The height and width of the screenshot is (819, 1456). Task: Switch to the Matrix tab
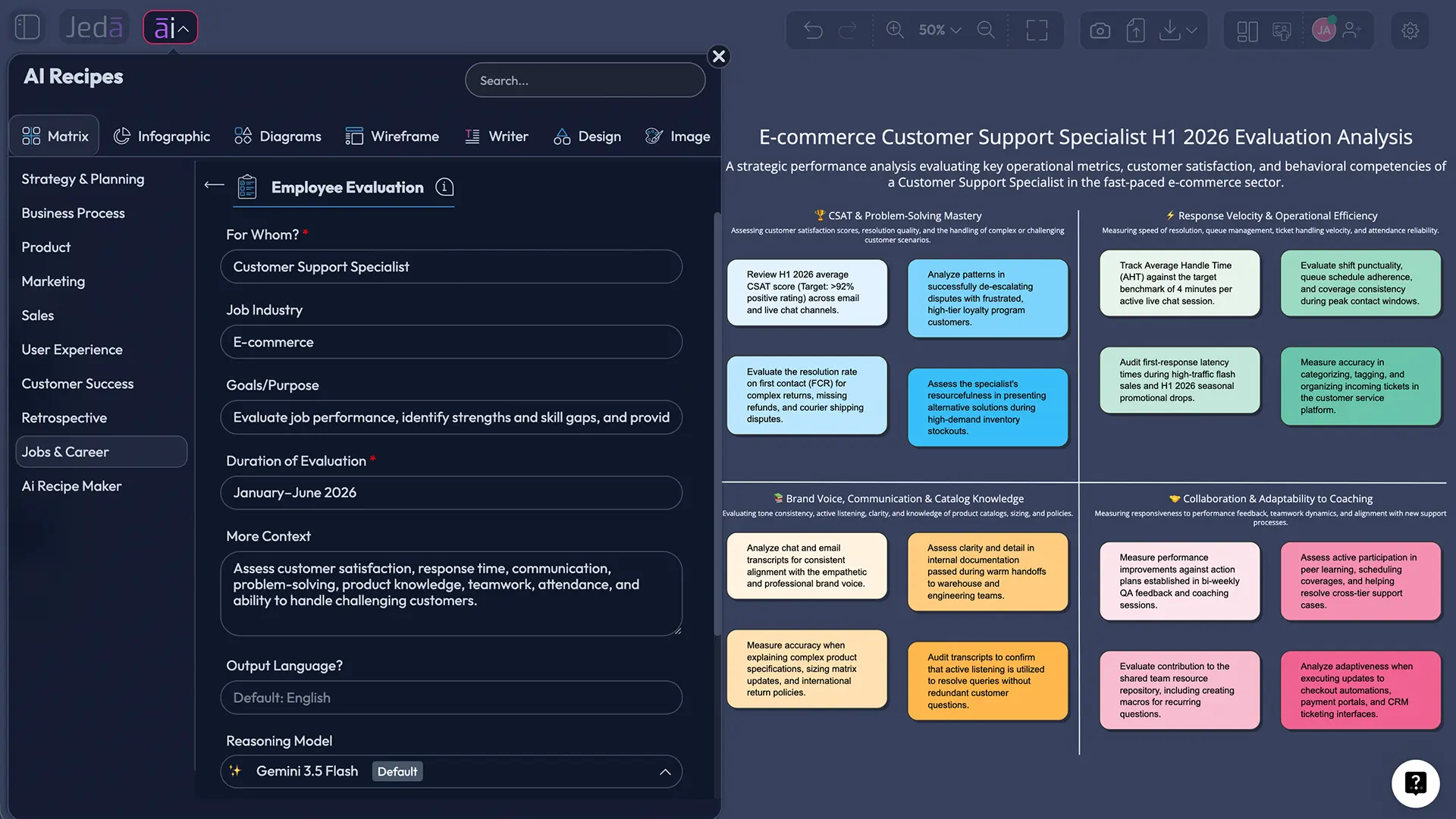55,136
